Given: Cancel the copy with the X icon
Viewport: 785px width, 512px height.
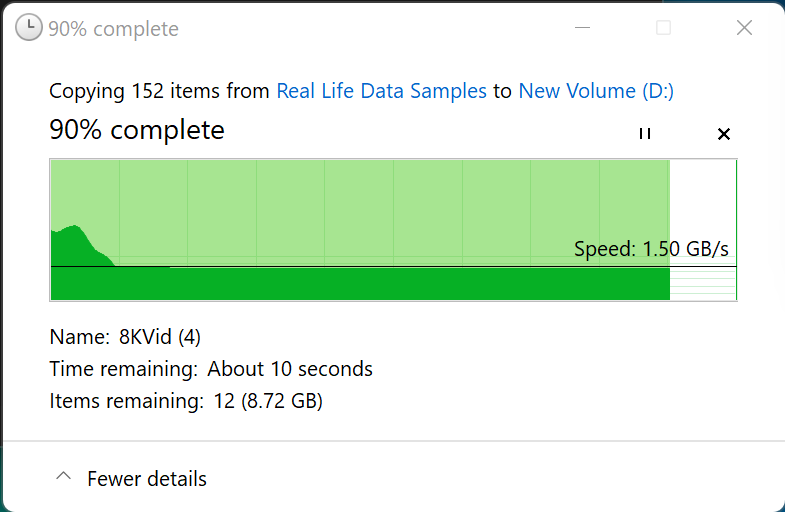Looking at the screenshot, I should click(x=724, y=134).
